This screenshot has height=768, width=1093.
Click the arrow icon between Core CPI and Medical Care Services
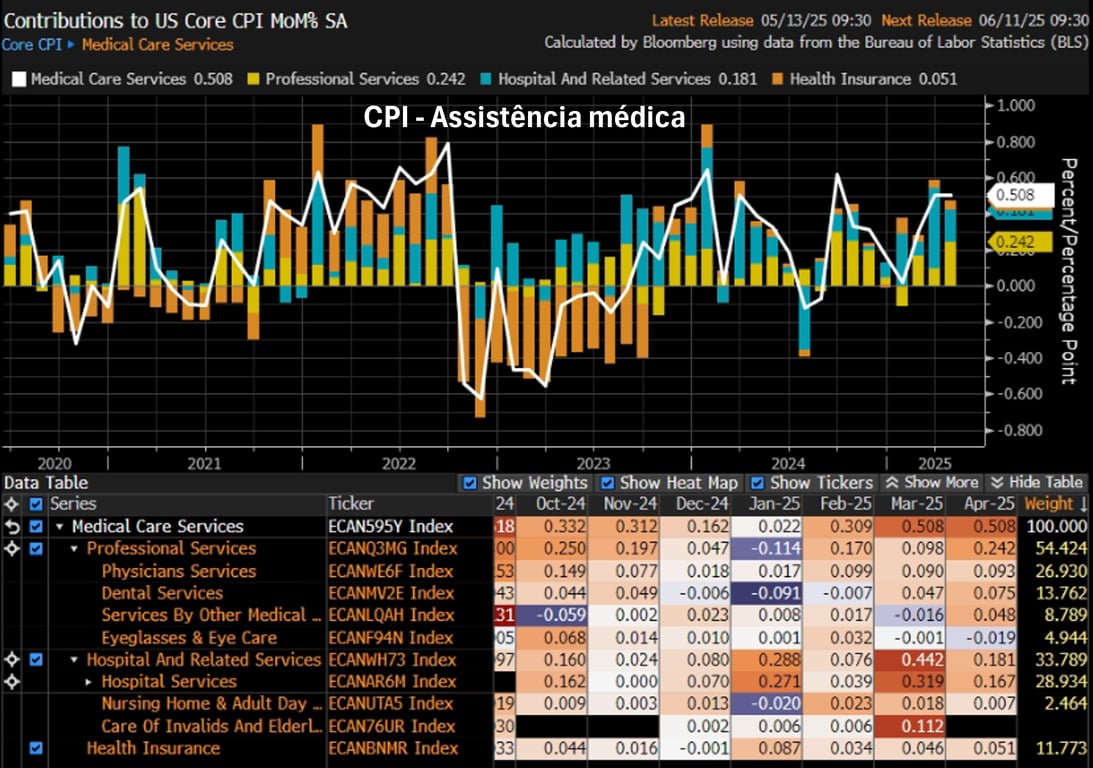[x=70, y=45]
